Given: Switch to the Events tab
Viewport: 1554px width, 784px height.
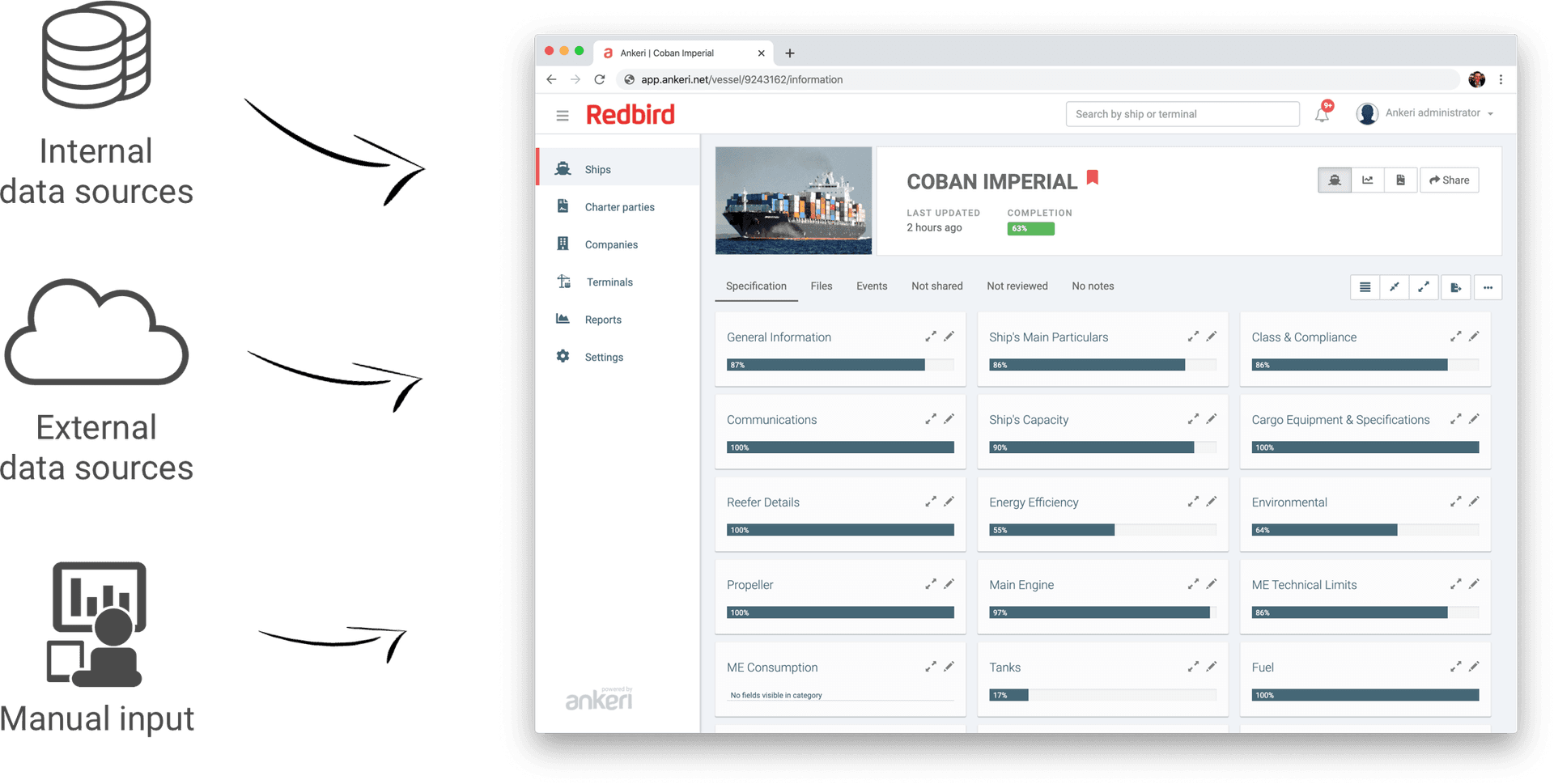Looking at the screenshot, I should tap(872, 286).
